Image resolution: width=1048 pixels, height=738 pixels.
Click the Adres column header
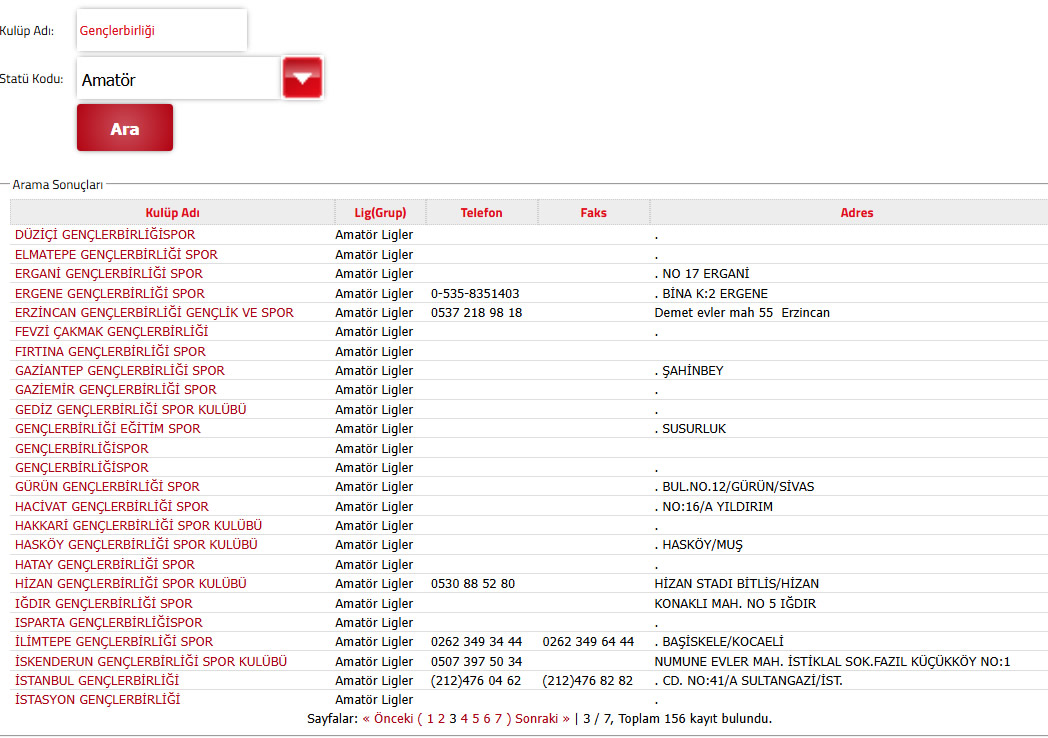tap(857, 213)
